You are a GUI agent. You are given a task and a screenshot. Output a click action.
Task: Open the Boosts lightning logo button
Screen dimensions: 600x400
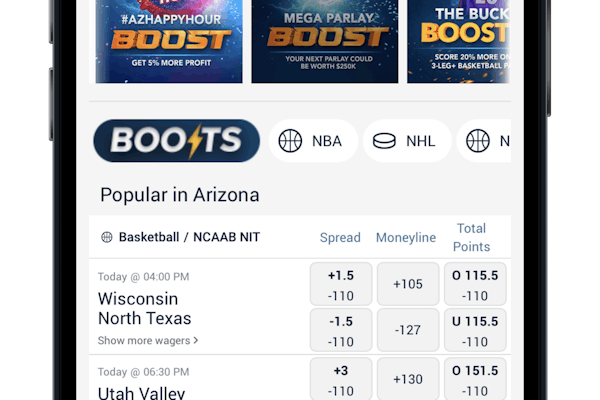tap(176, 141)
